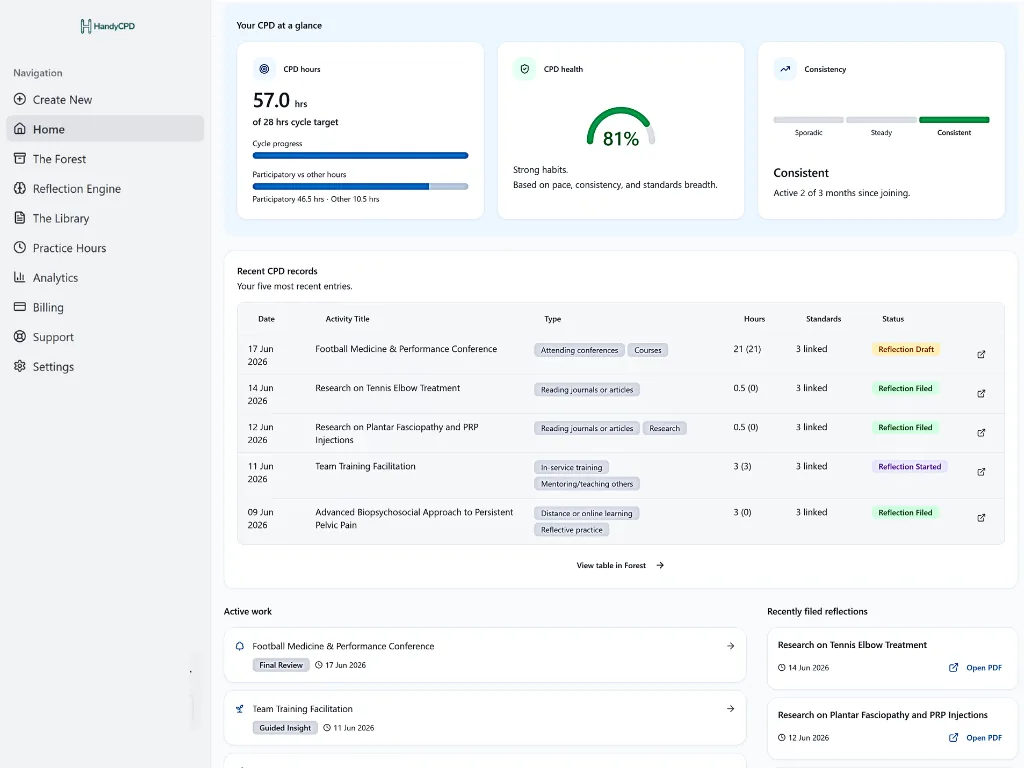Screen dimensions: 1024x768
Task: Click the CPD health shield icon
Action: coord(524,69)
